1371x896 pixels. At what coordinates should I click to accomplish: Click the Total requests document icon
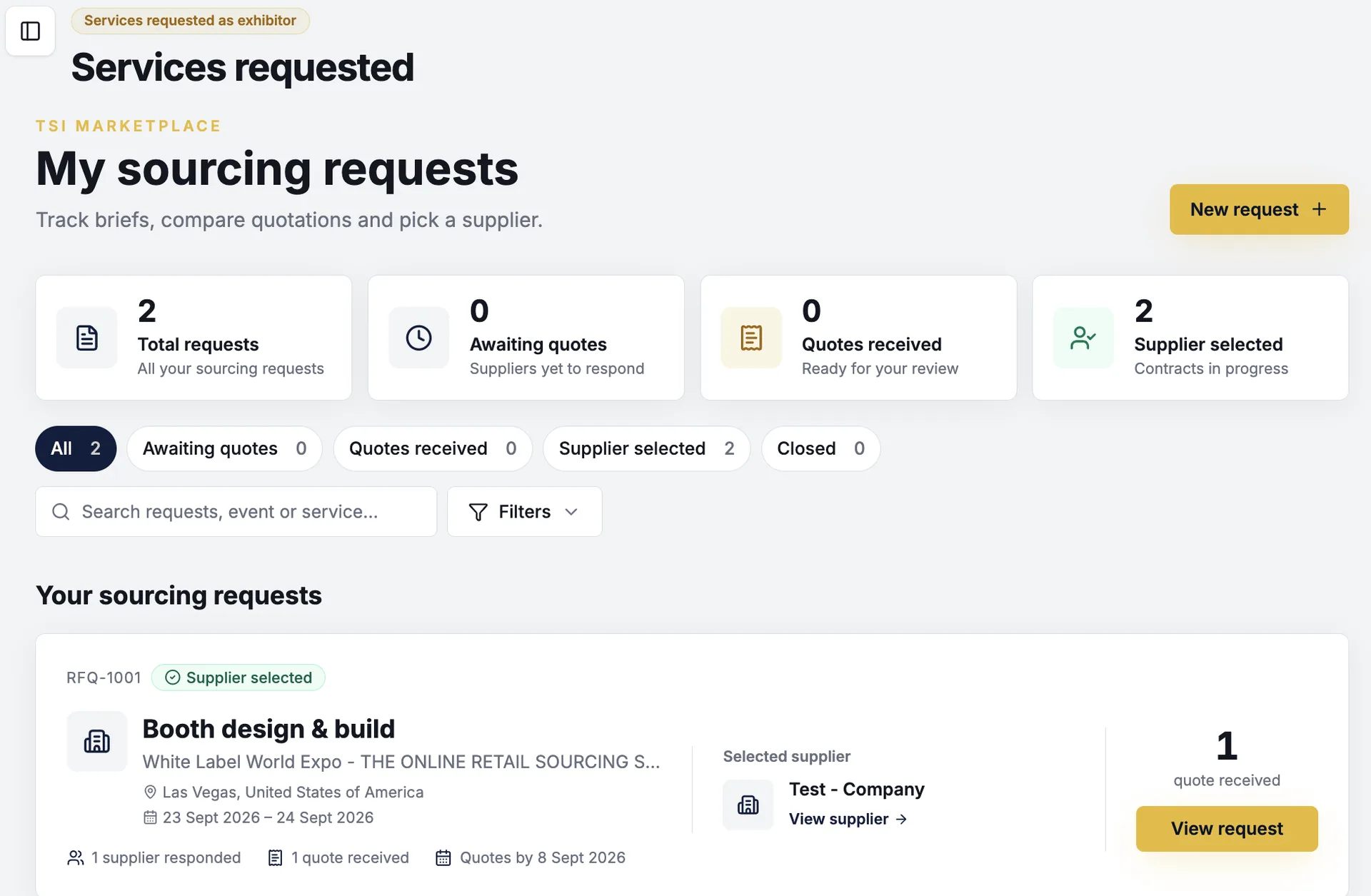click(87, 338)
